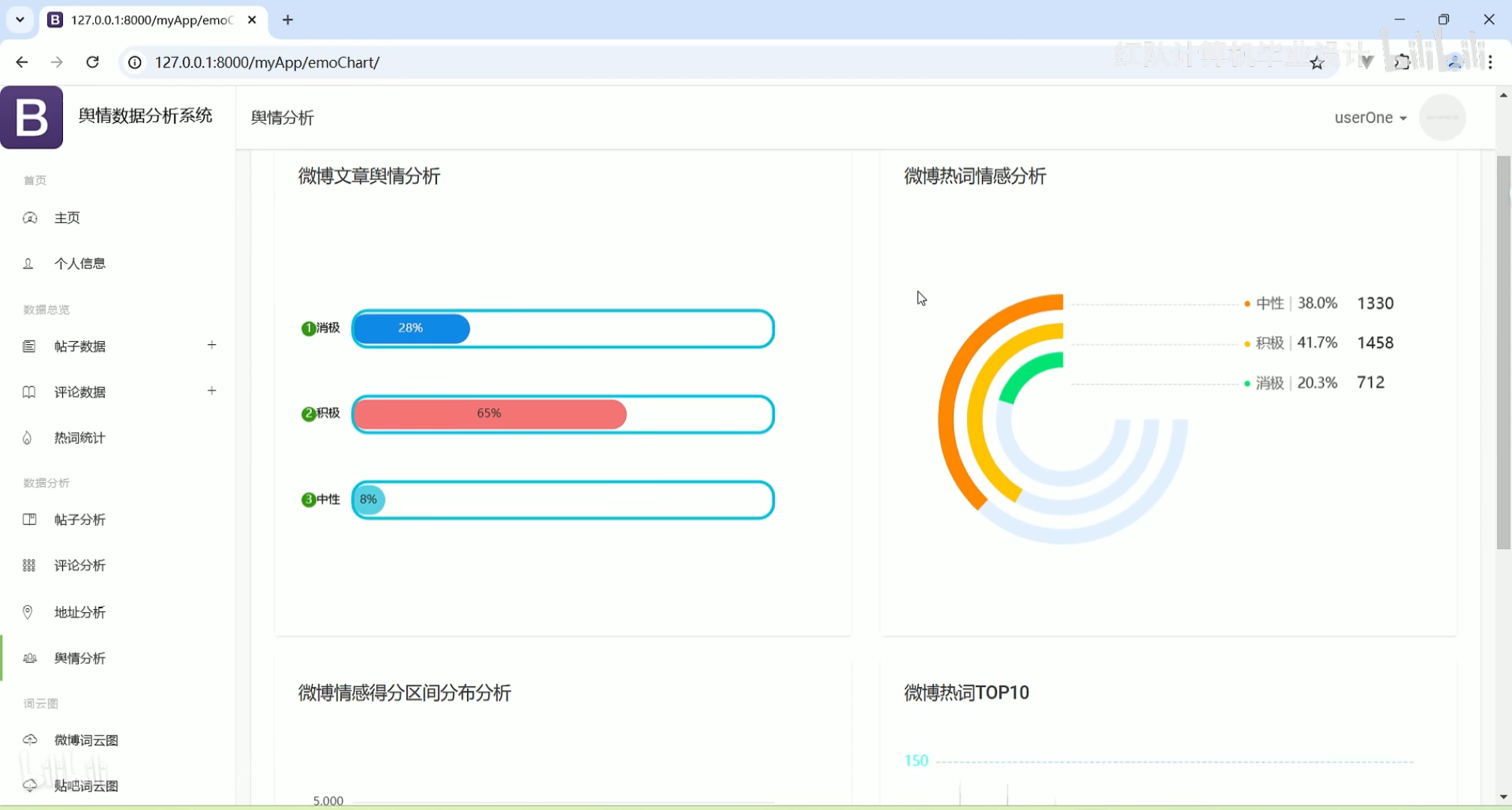The height and width of the screenshot is (810, 1512).
Task: Click the purple B logo icon
Action: coord(31,117)
